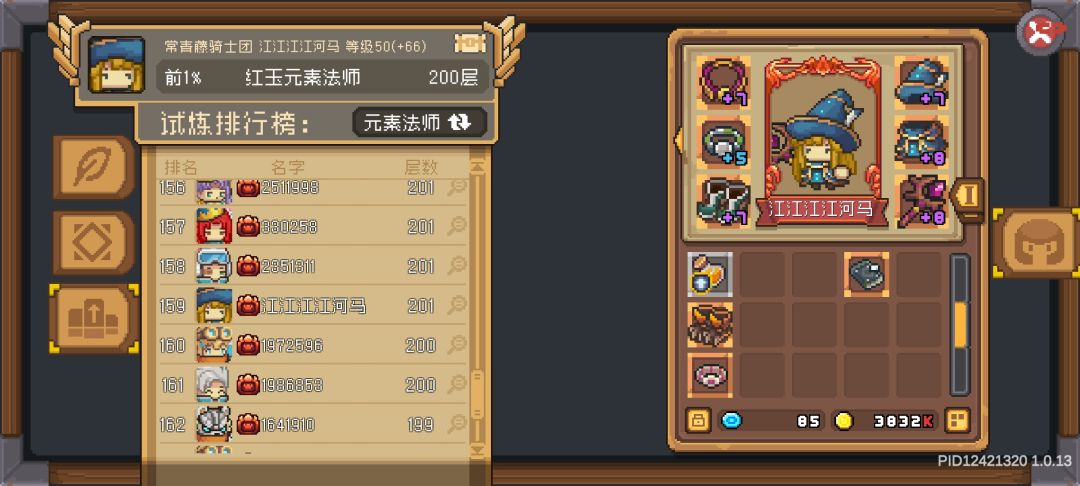Inspect rank 157 player with magnifier icon
Viewport: 1080px width, 486px height.
[457, 226]
